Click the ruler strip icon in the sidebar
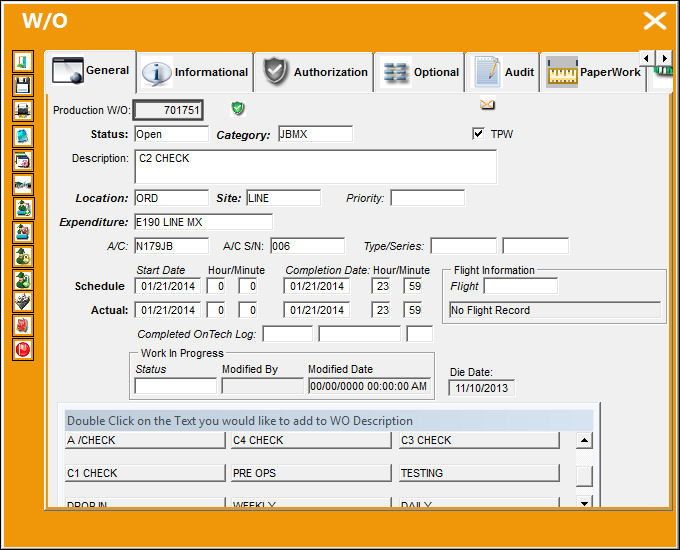This screenshot has height=550, width=680. pyautogui.click(x=23, y=185)
